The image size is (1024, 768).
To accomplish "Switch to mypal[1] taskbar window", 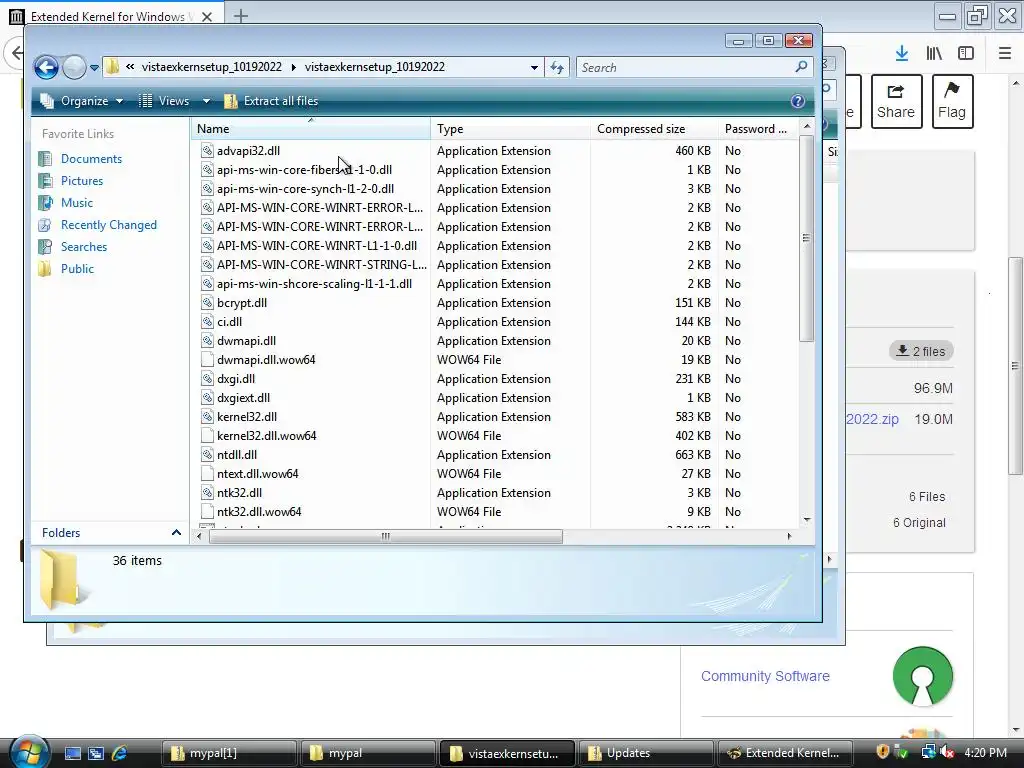I will coord(229,753).
